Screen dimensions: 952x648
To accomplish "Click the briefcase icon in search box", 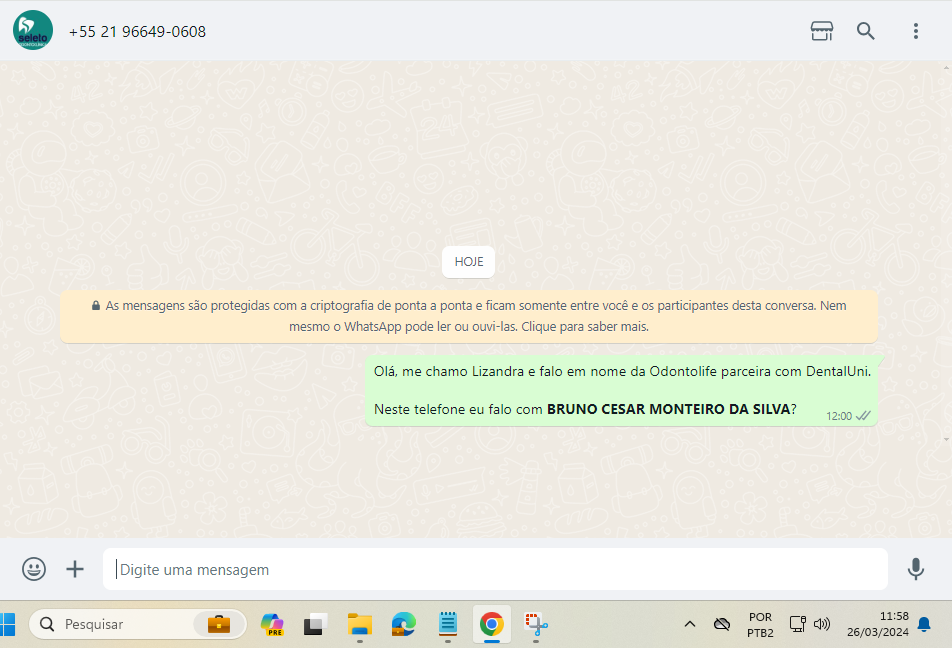I will 219,624.
